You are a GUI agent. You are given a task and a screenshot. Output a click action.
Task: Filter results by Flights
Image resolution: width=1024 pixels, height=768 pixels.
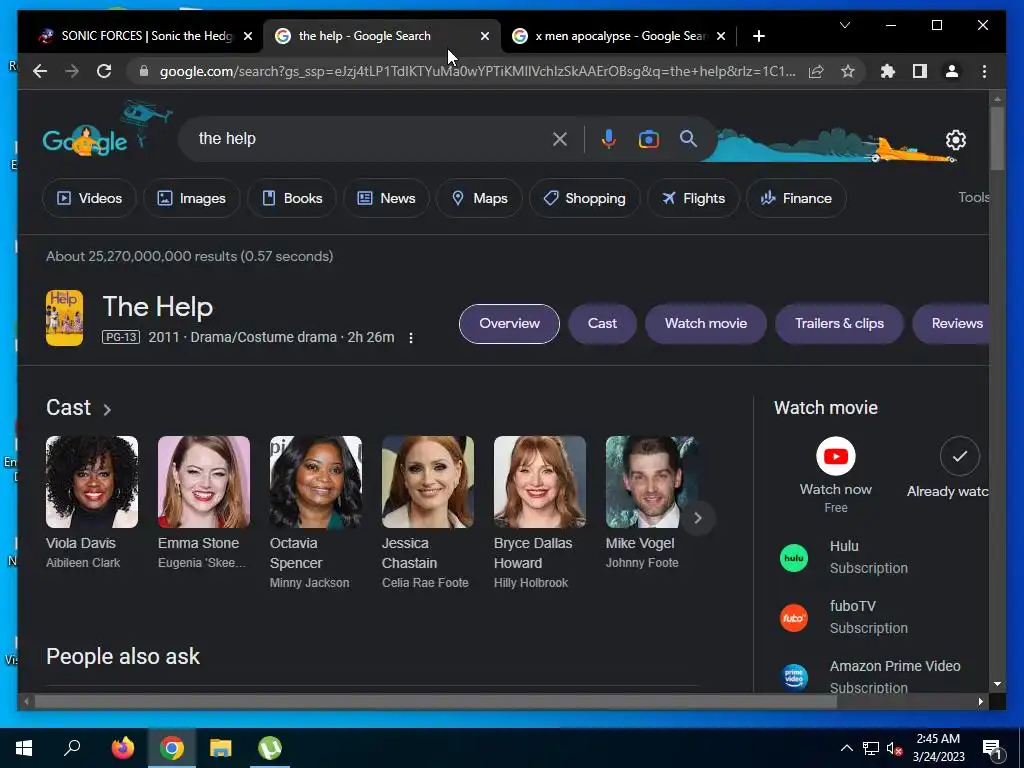point(693,198)
